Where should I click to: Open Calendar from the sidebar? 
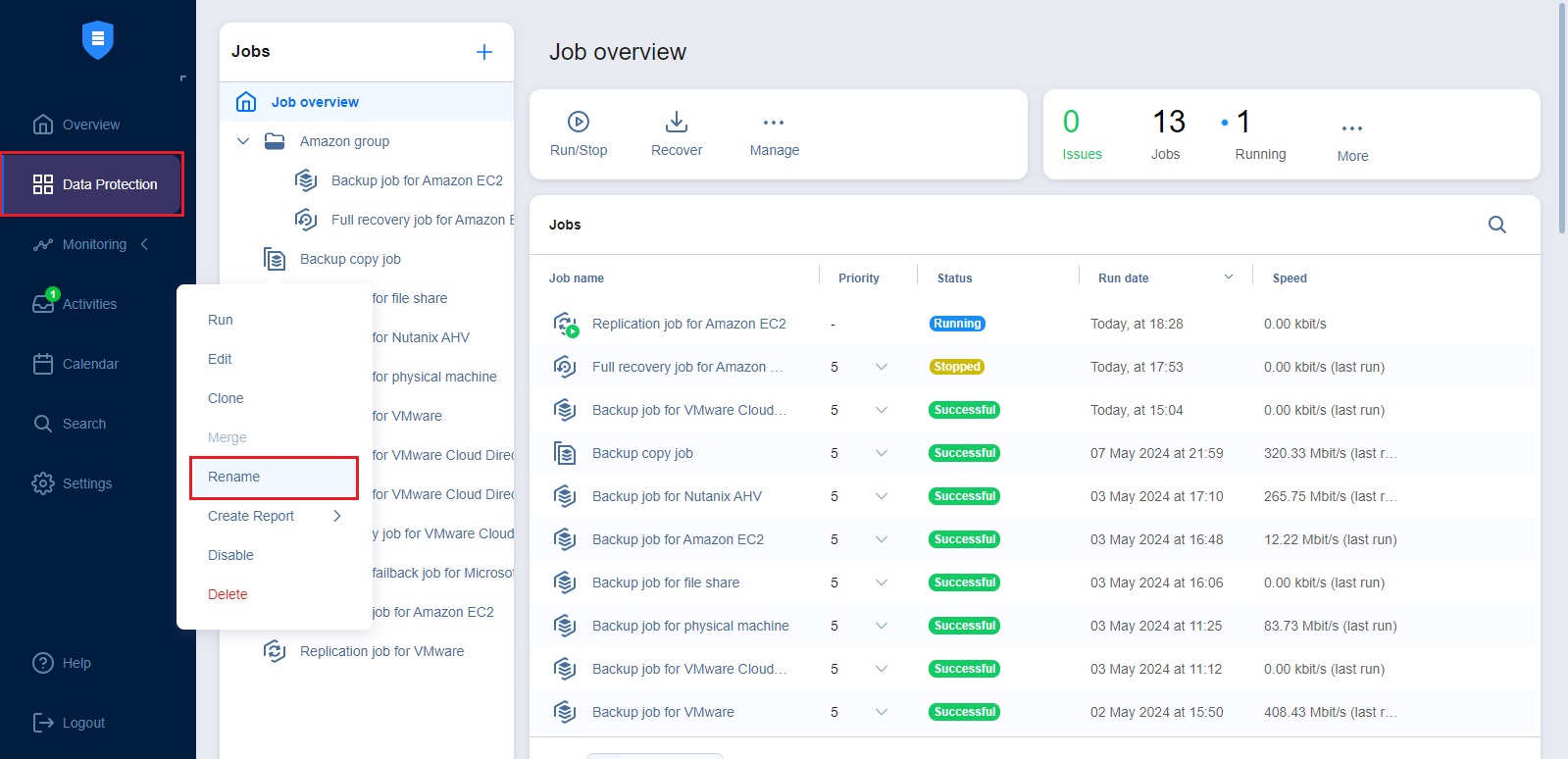[x=89, y=364]
